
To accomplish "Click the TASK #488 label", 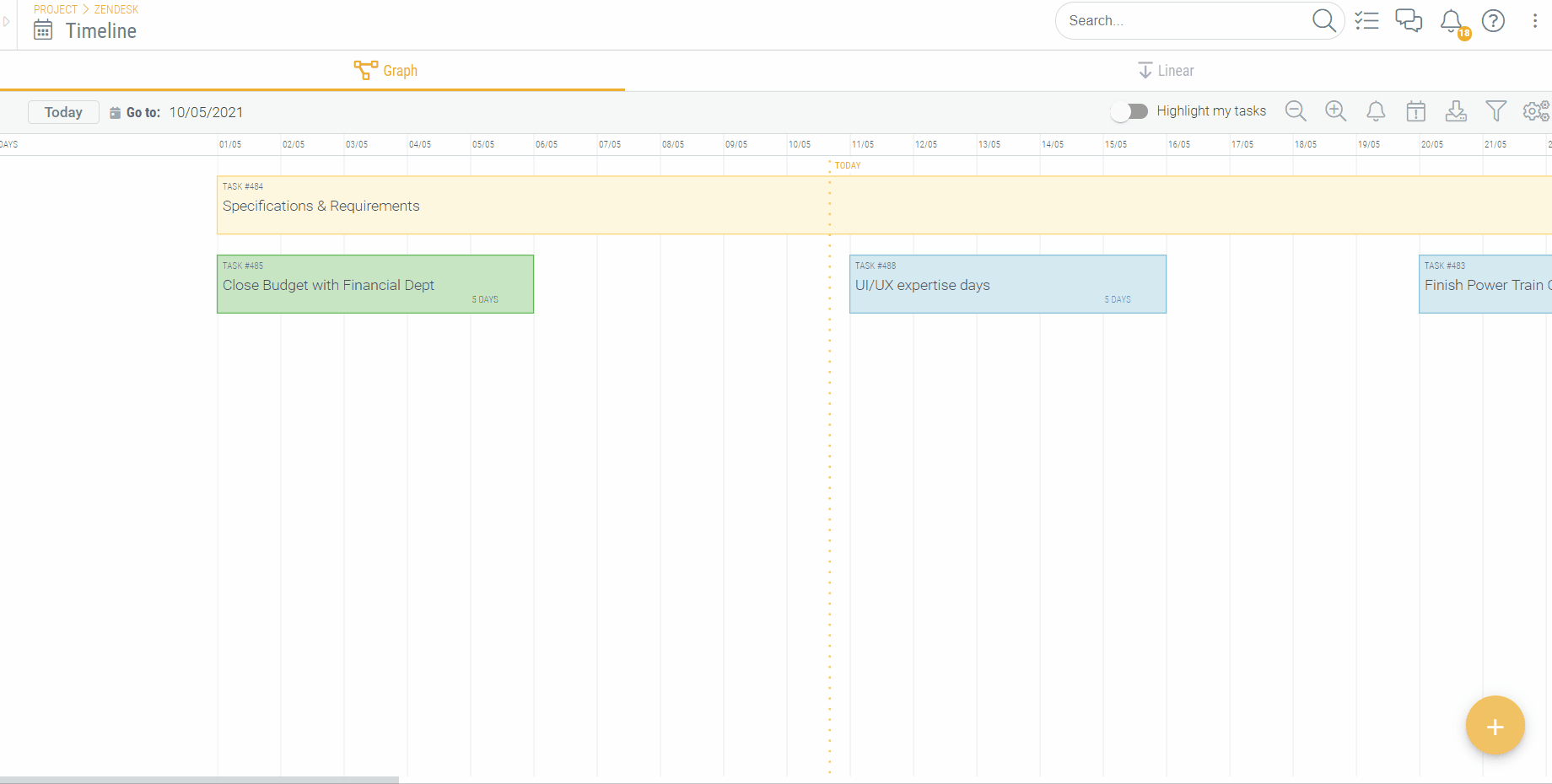I will click(876, 266).
